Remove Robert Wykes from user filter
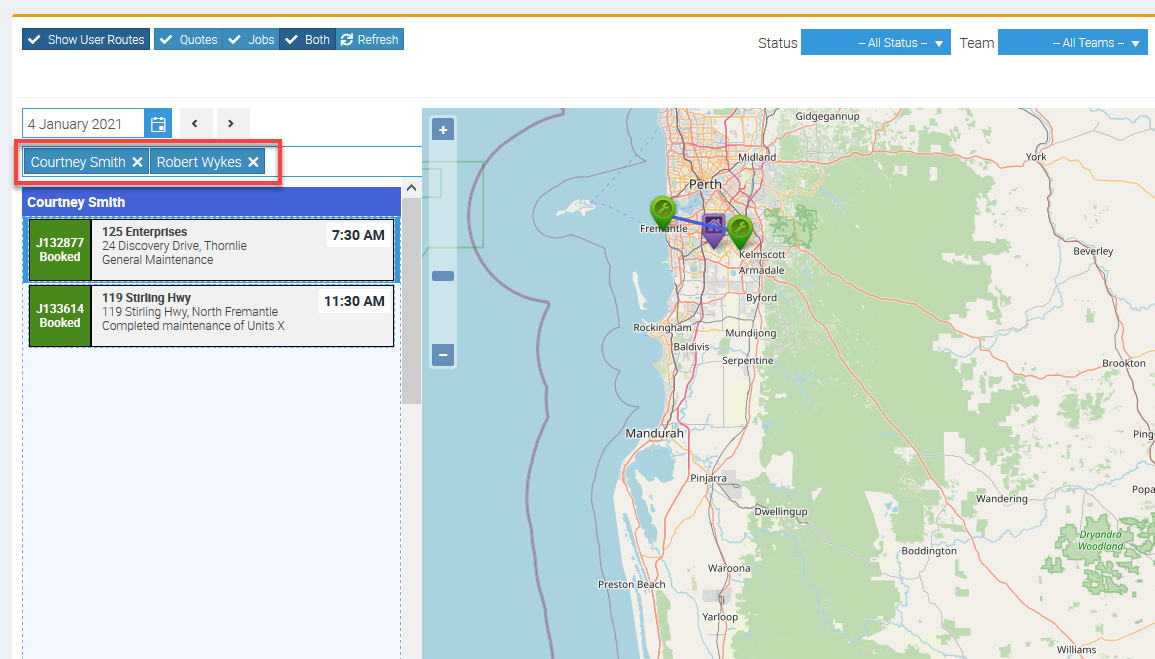The height and width of the screenshot is (659, 1155). (254, 162)
